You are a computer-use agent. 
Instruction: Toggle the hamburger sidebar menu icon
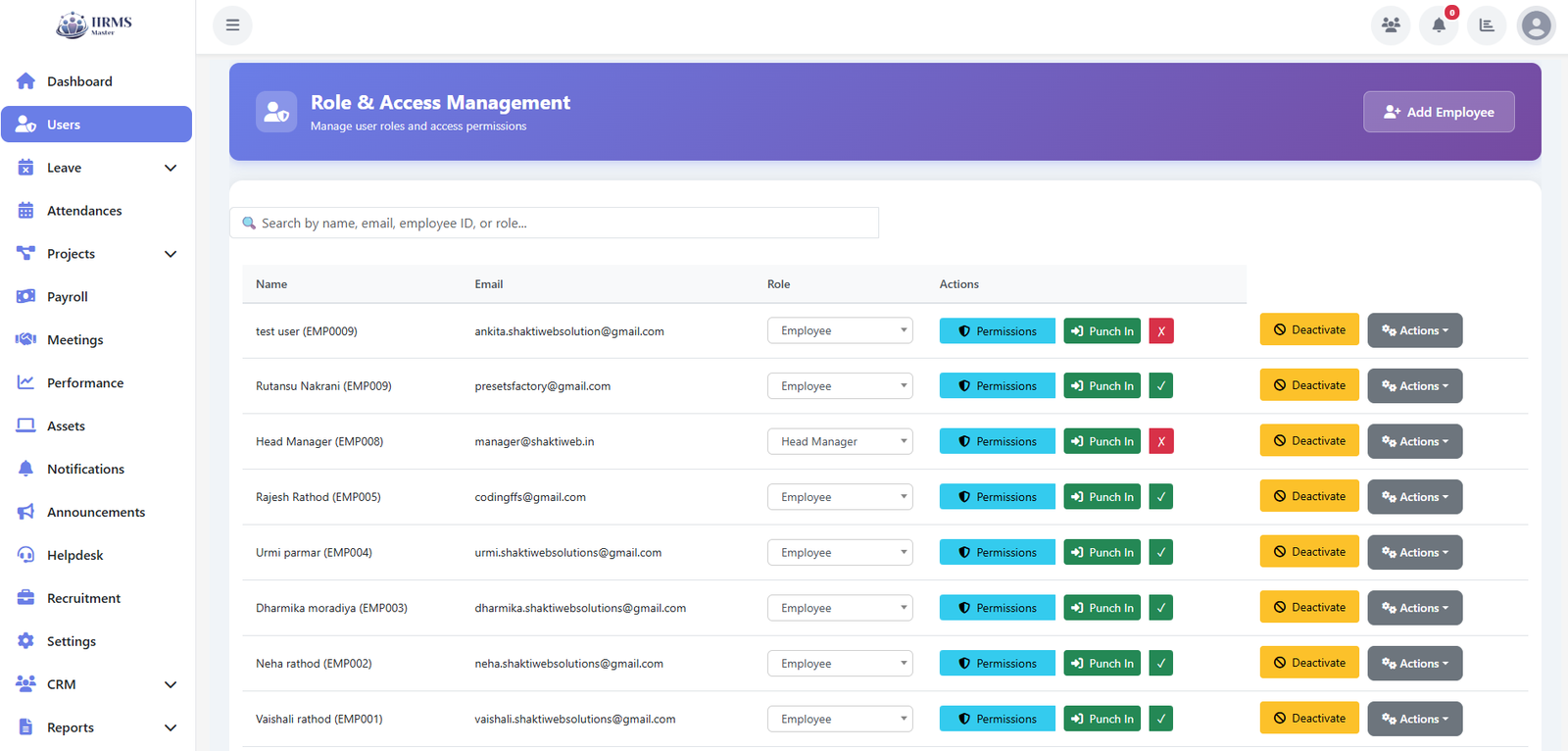(232, 25)
